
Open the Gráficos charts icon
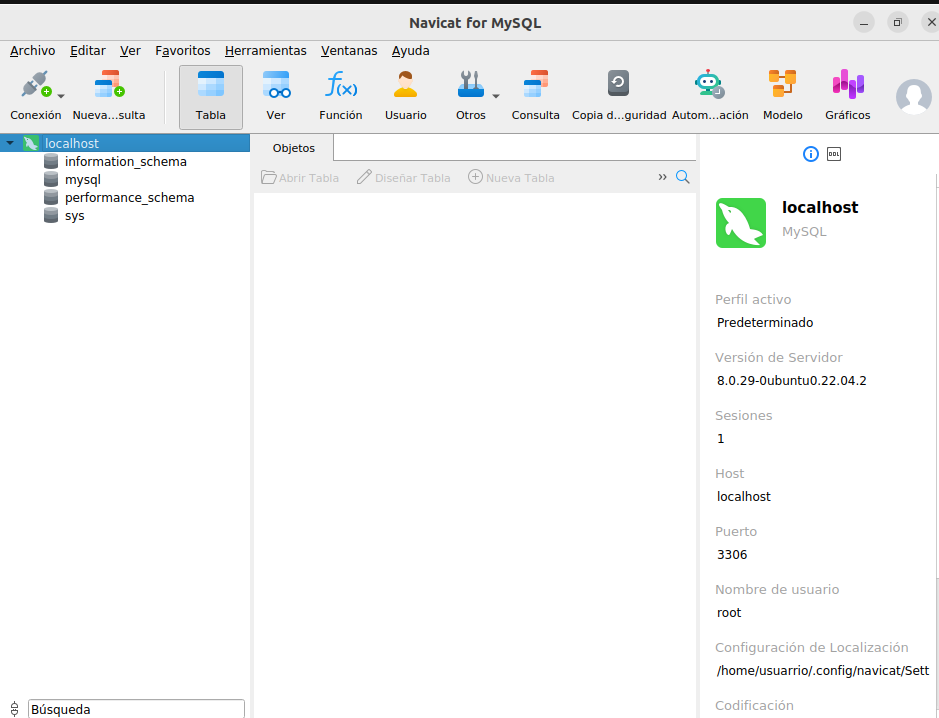coord(847,85)
